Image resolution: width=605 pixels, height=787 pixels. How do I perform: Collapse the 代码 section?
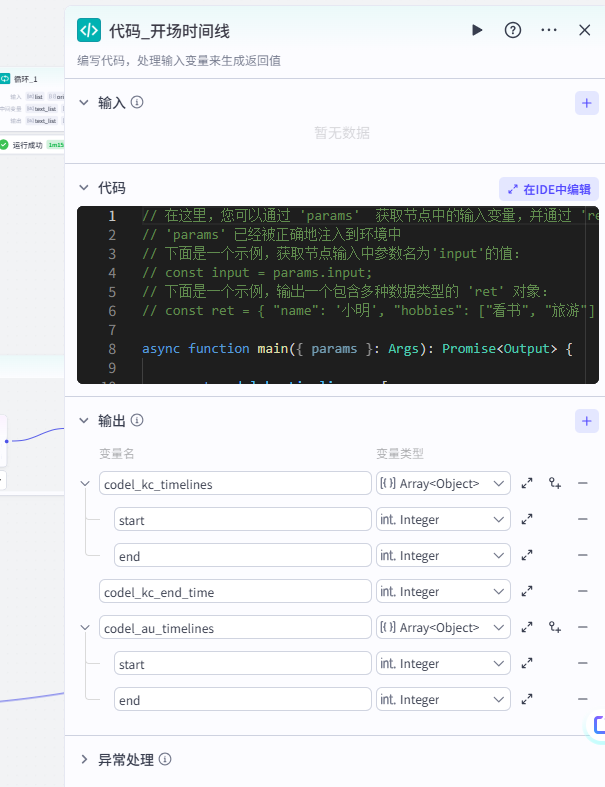point(84,188)
